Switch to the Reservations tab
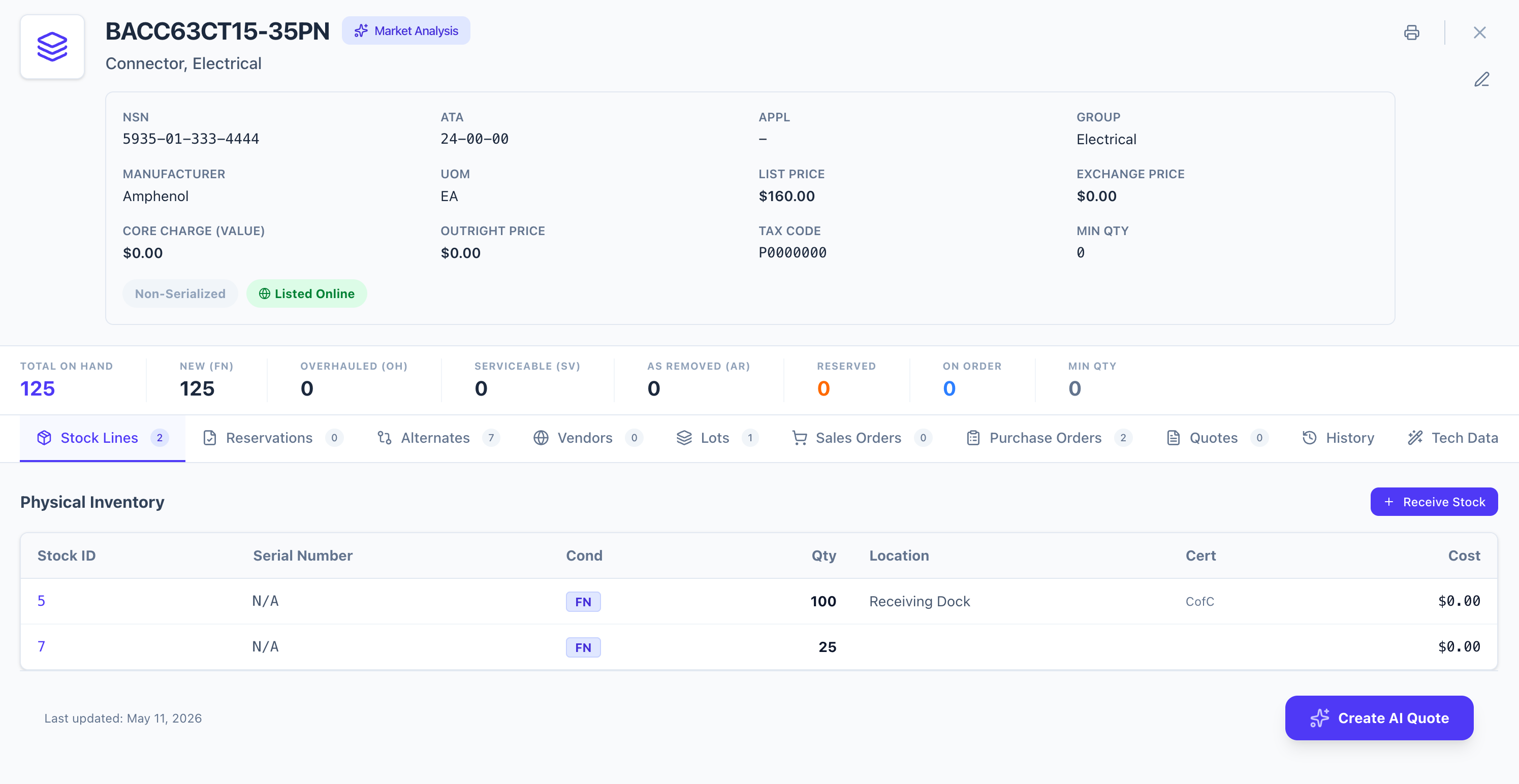 coord(272,438)
